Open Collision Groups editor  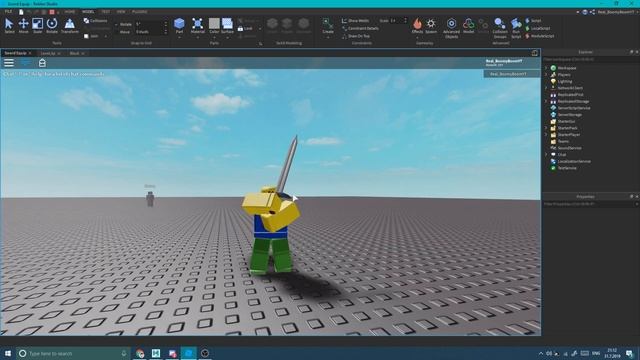(x=500, y=28)
